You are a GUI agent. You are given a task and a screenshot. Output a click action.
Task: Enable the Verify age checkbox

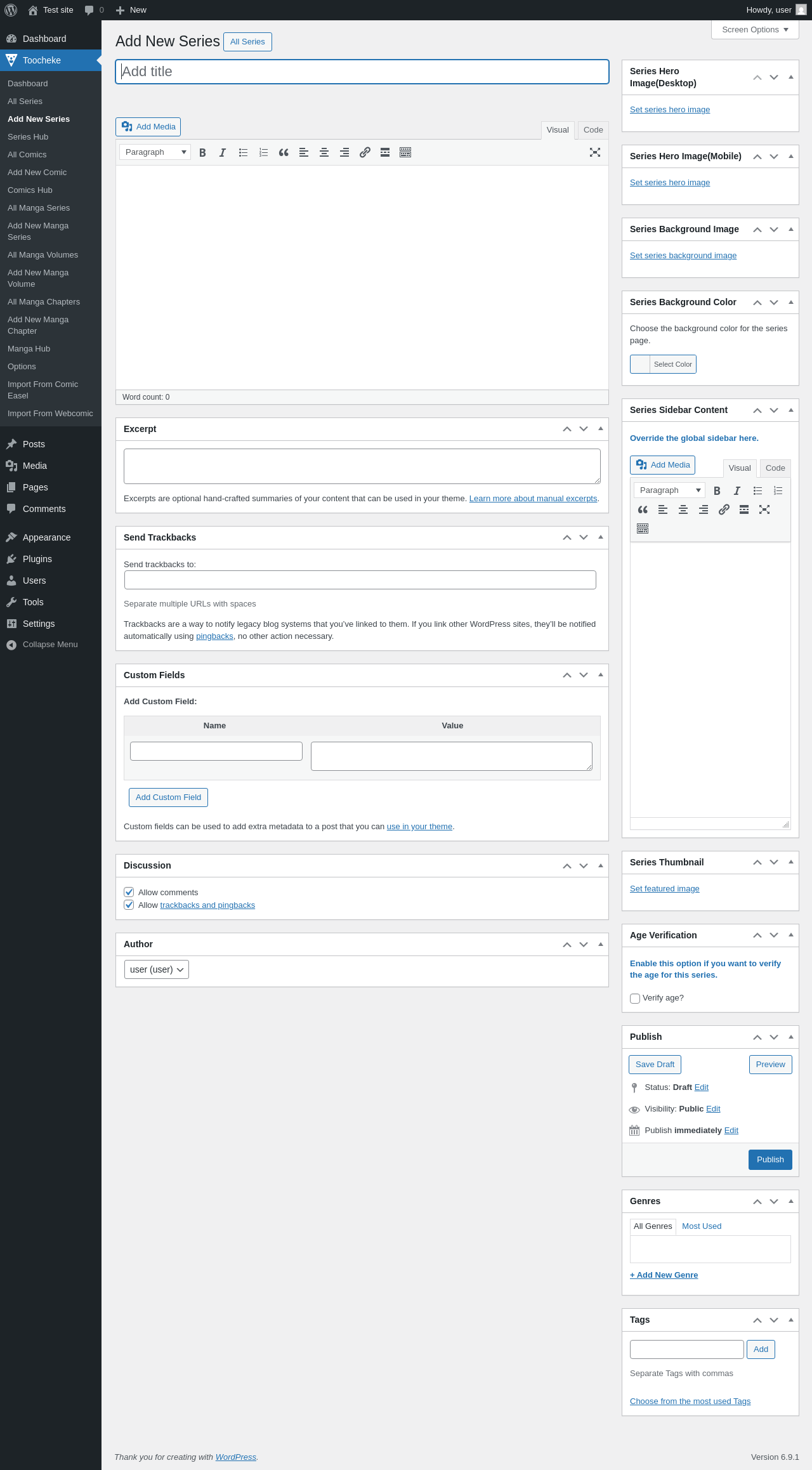(x=635, y=998)
